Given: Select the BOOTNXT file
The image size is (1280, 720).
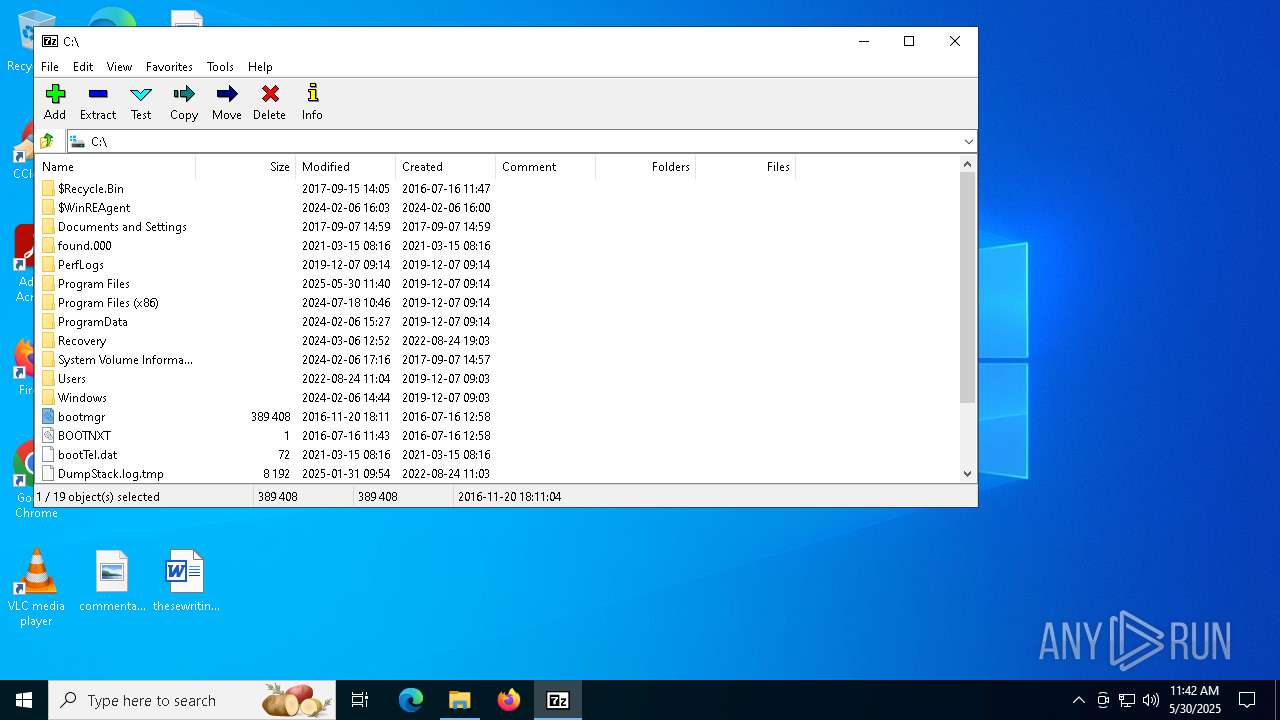Looking at the screenshot, I should [x=84, y=436].
